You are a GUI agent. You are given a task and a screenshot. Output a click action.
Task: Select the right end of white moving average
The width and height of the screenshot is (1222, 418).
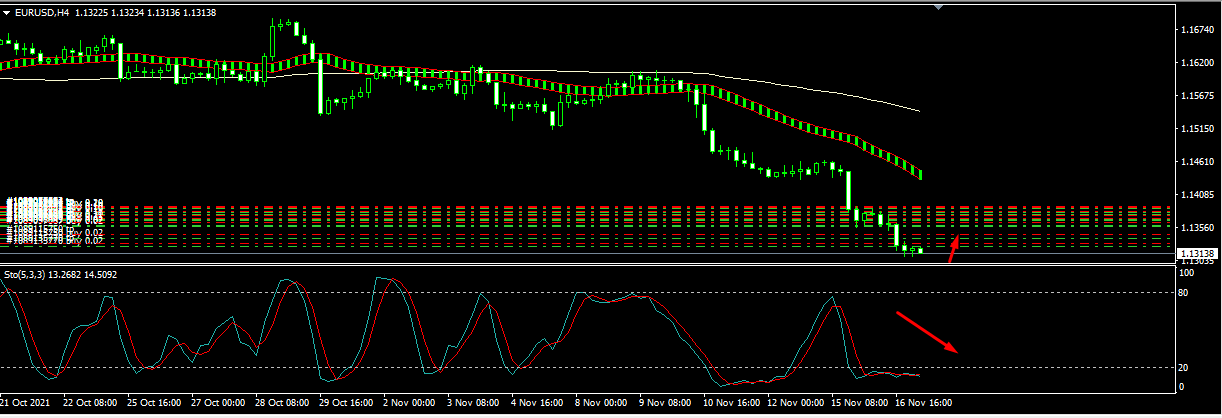click(917, 110)
